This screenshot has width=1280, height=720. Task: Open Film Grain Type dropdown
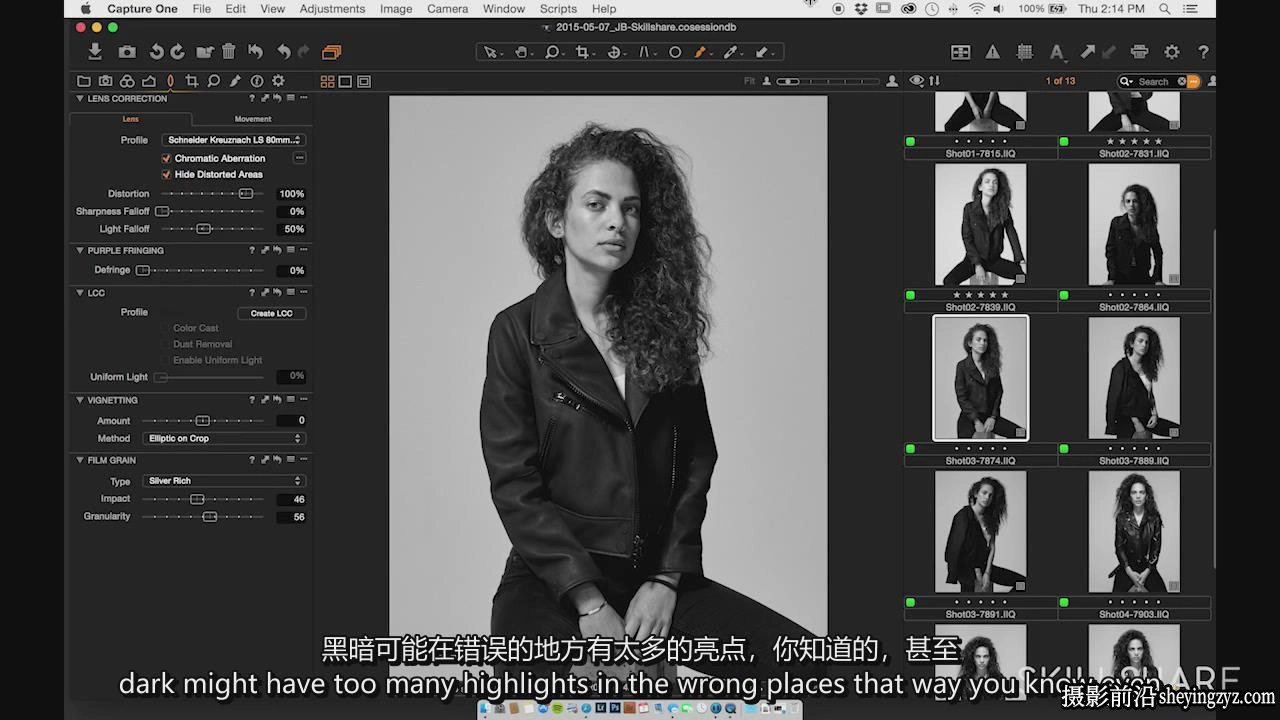pyautogui.click(x=224, y=481)
